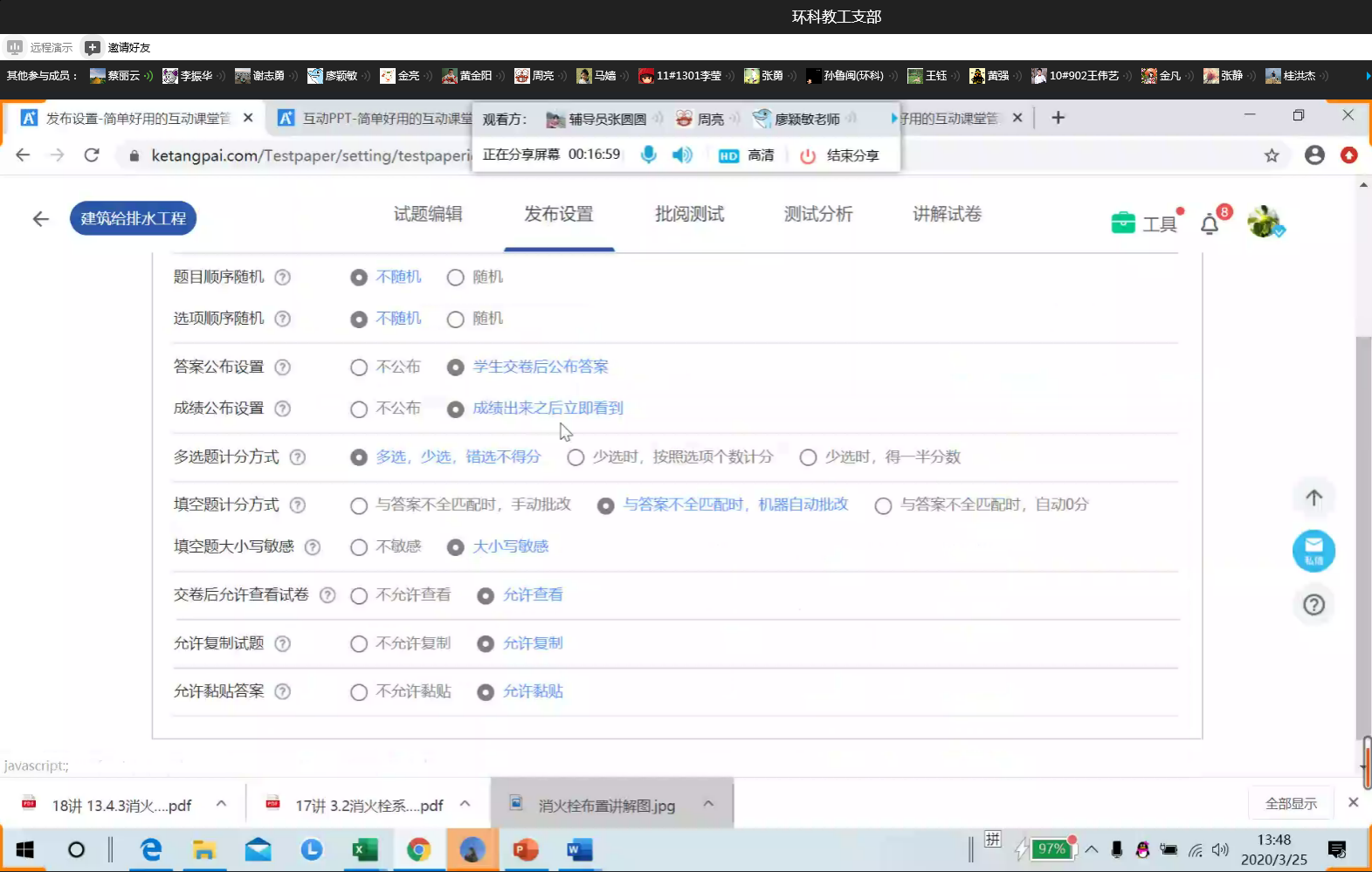The width and height of the screenshot is (1372, 872).
Task: Click the scroll-to-top arrow button
Action: [x=1313, y=498]
